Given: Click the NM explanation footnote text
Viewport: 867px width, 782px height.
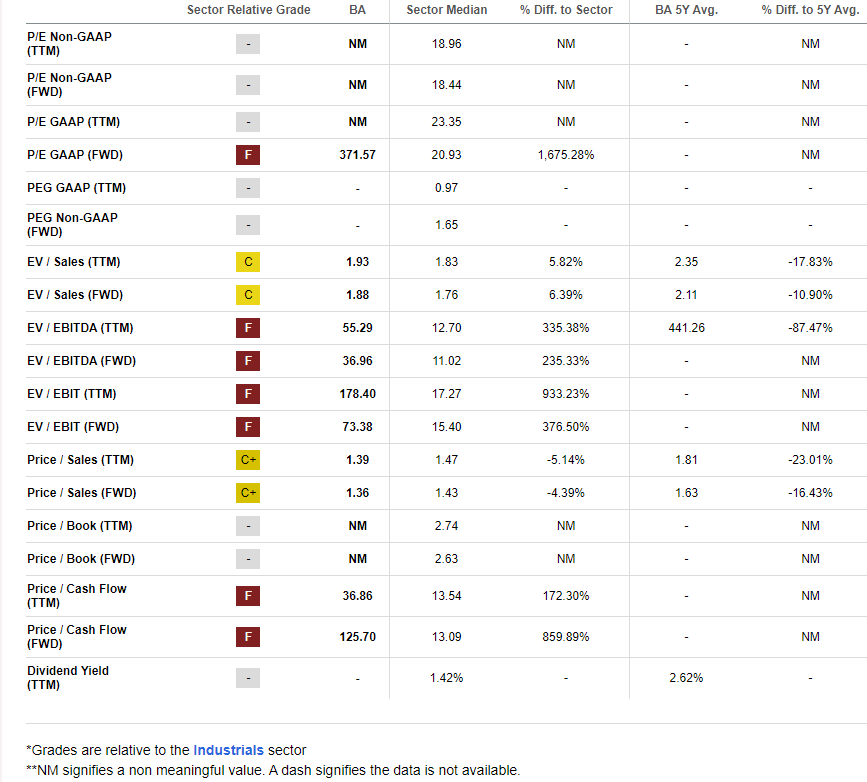Looking at the screenshot, I should click(x=273, y=770).
